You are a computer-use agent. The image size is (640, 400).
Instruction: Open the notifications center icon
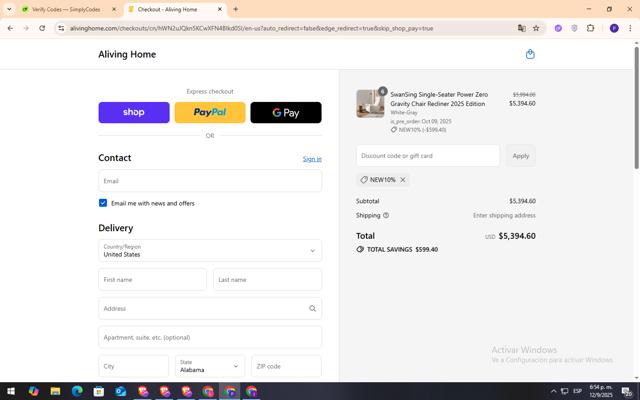(x=627, y=391)
